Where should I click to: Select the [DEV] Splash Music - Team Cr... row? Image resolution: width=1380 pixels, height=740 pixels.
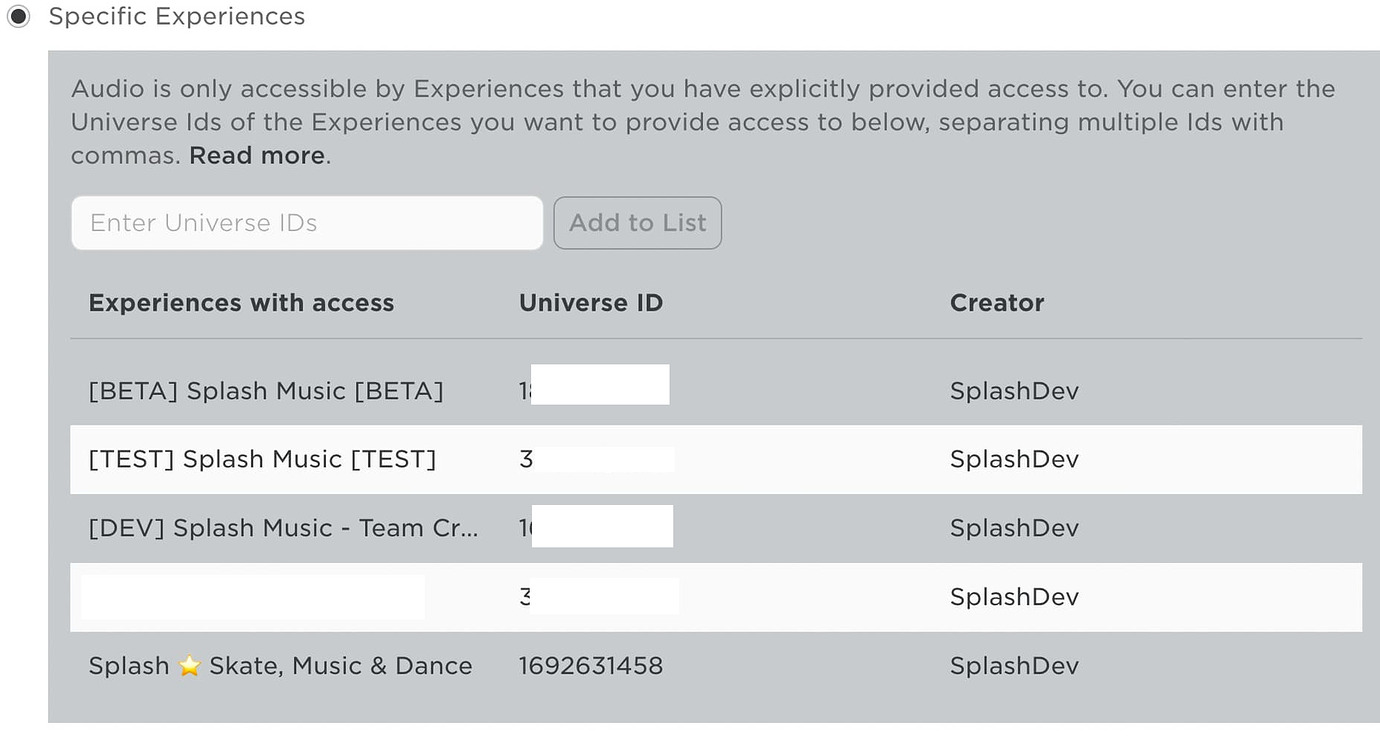coord(716,528)
